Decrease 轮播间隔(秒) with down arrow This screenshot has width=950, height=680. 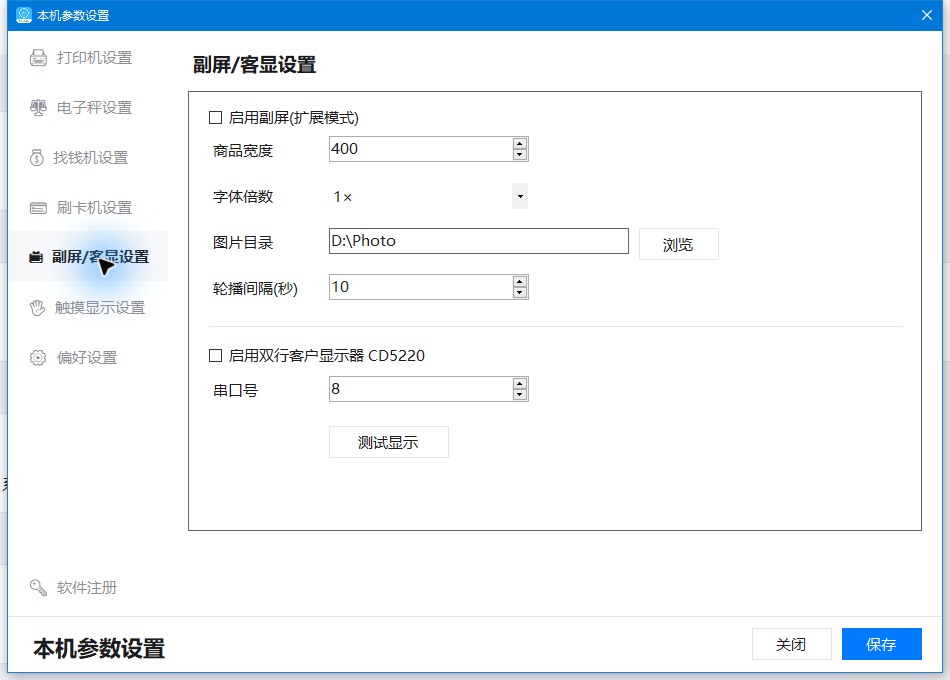(520, 293)
